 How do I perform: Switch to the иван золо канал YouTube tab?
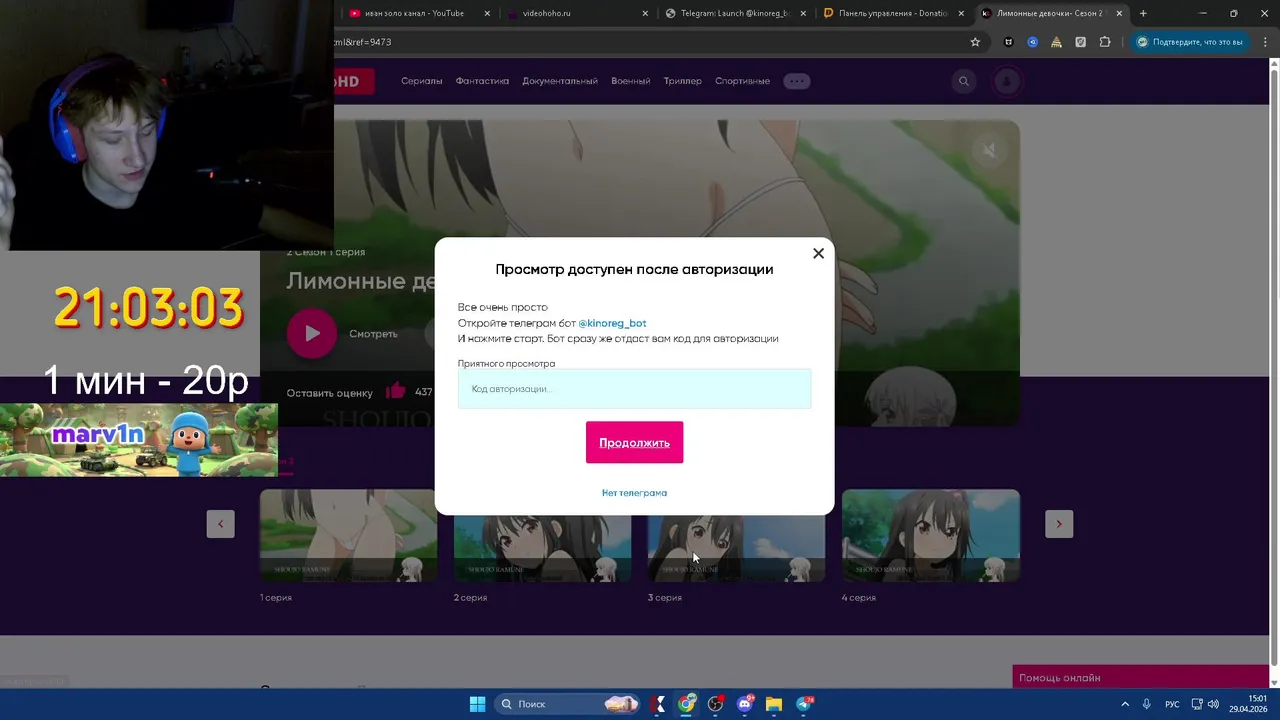(414, 13)
